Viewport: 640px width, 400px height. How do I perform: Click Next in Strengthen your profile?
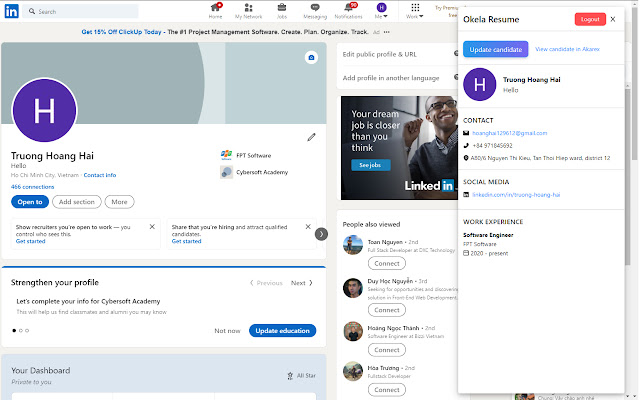click(x=302, y=283)
